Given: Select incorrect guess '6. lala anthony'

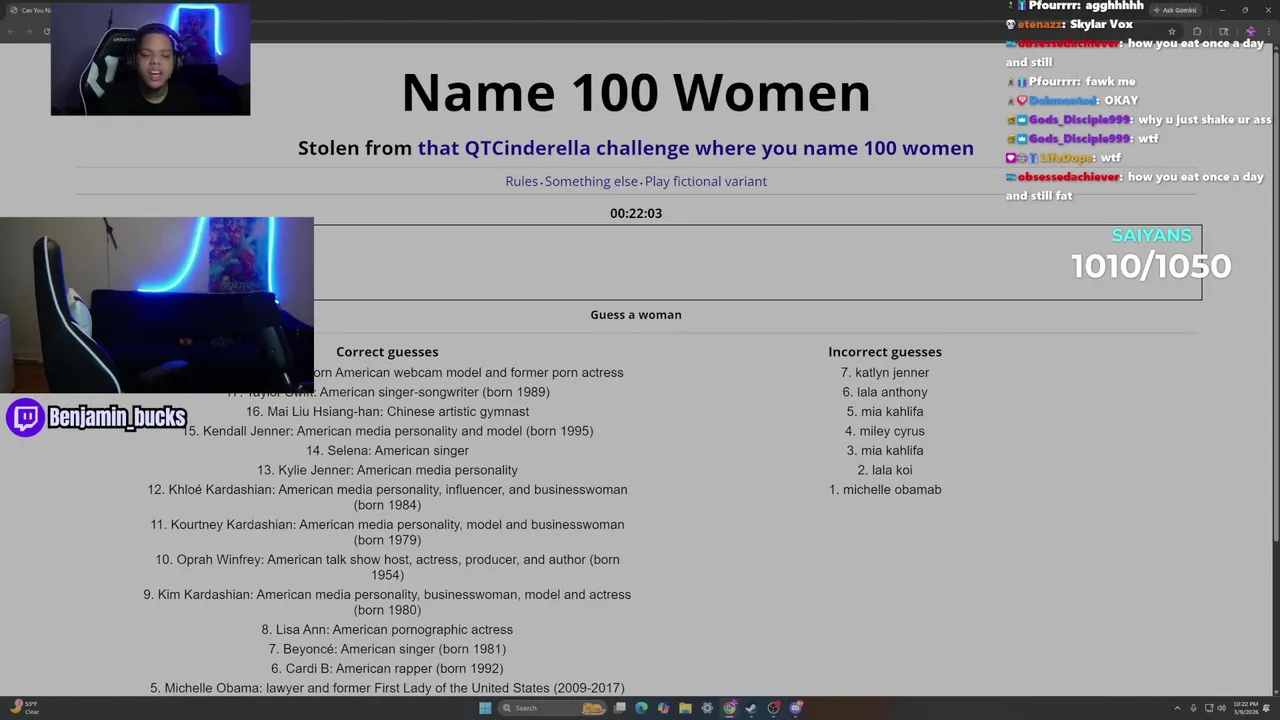Looking at the screenshot, I should tap(885, 392).
